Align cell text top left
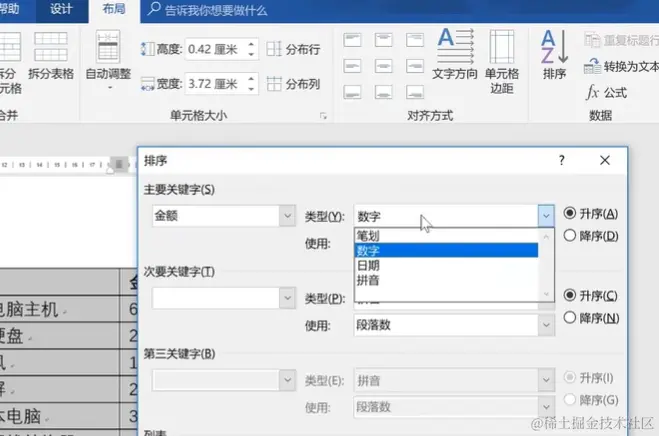The height and width of the screenshot is (436, 659). (352, 40)
